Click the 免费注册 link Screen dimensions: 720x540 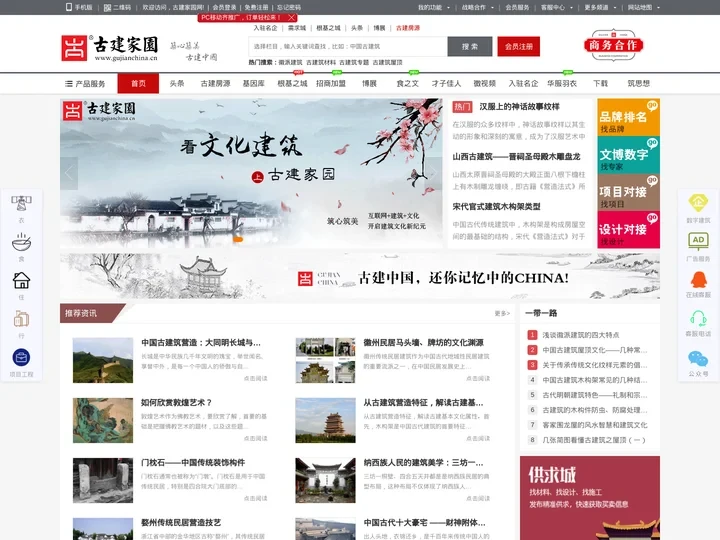point(256,7)
